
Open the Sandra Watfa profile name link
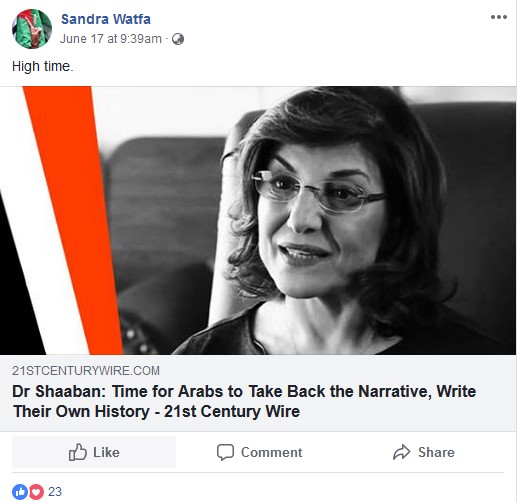(x=106, y=19)
